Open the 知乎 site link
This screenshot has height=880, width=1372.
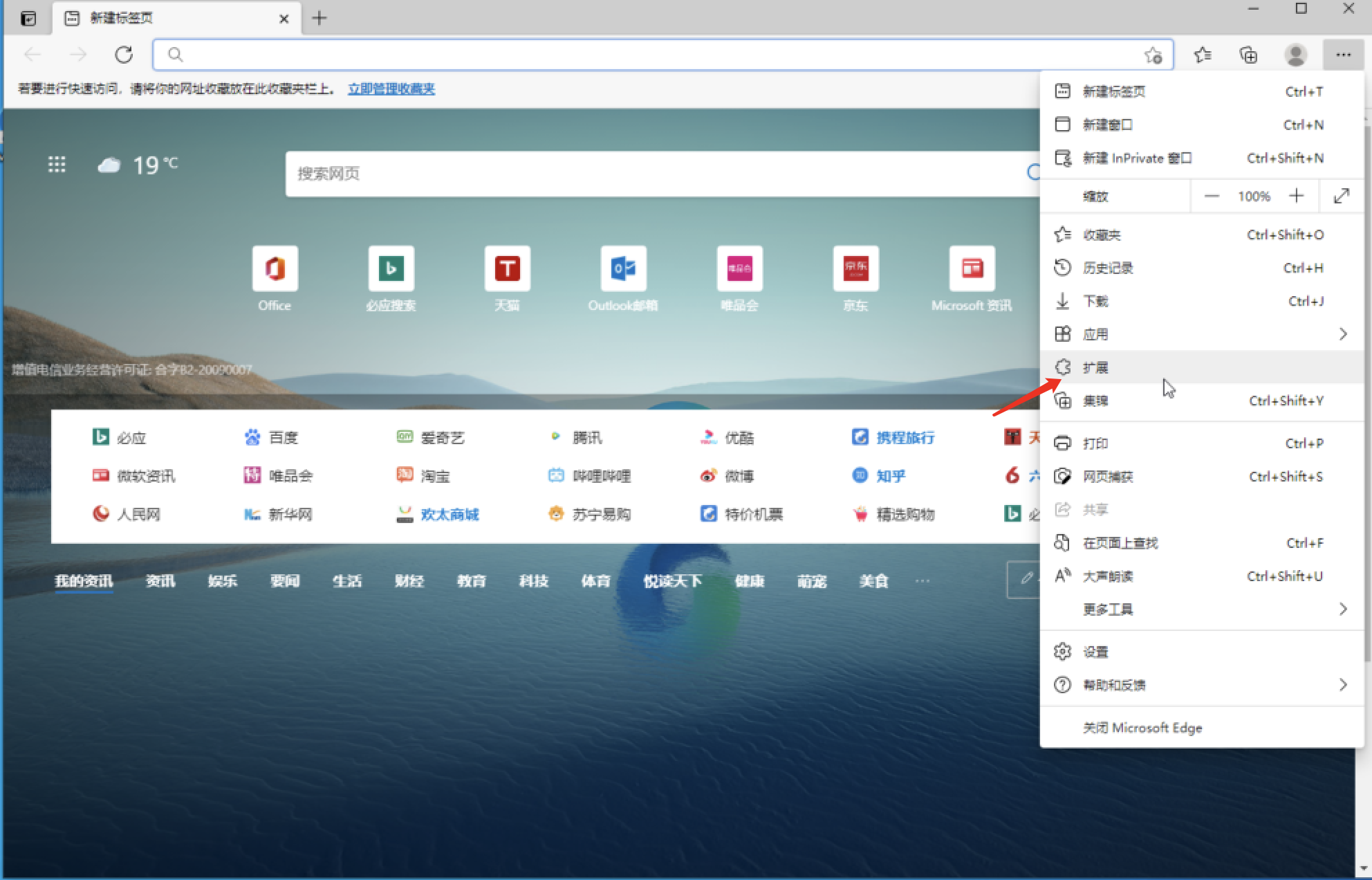tap(890, 476)
